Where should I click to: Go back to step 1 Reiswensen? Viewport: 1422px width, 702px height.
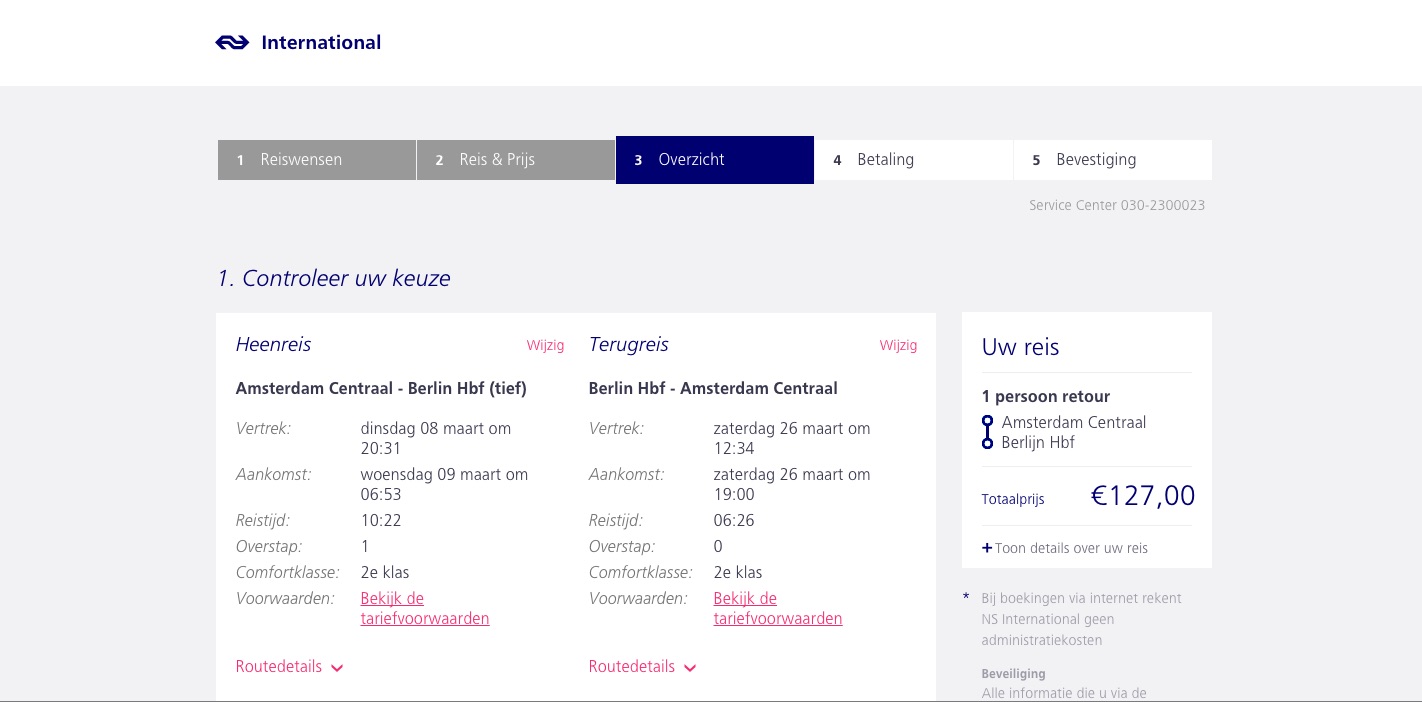(x=316, y=160)
